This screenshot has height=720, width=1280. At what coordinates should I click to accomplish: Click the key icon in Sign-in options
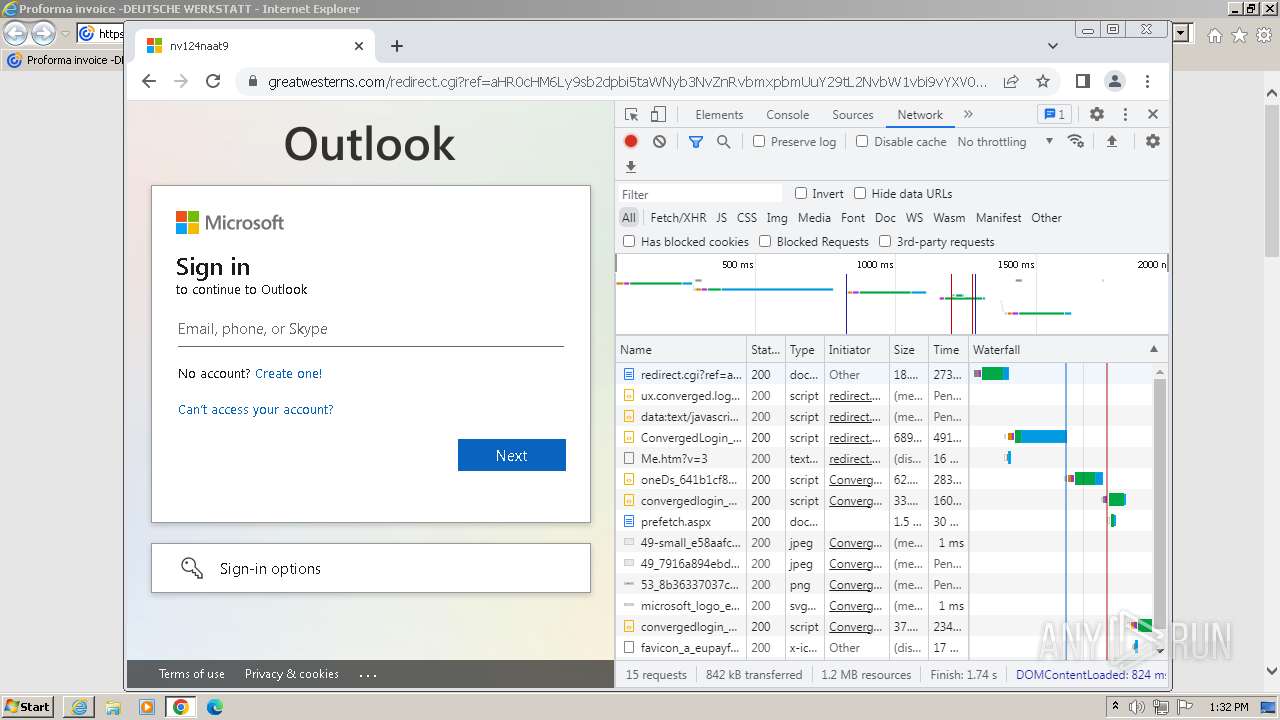coord(192,568)
